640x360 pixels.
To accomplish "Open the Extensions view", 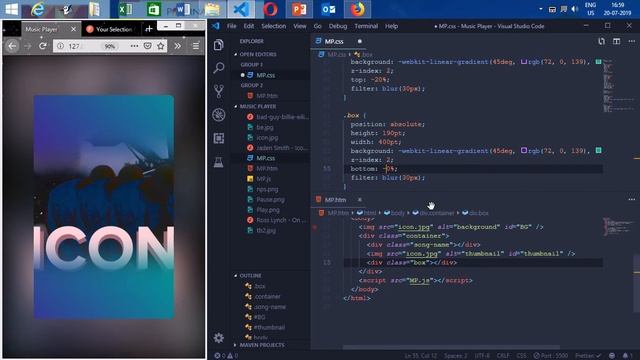I will coord(219,138).
